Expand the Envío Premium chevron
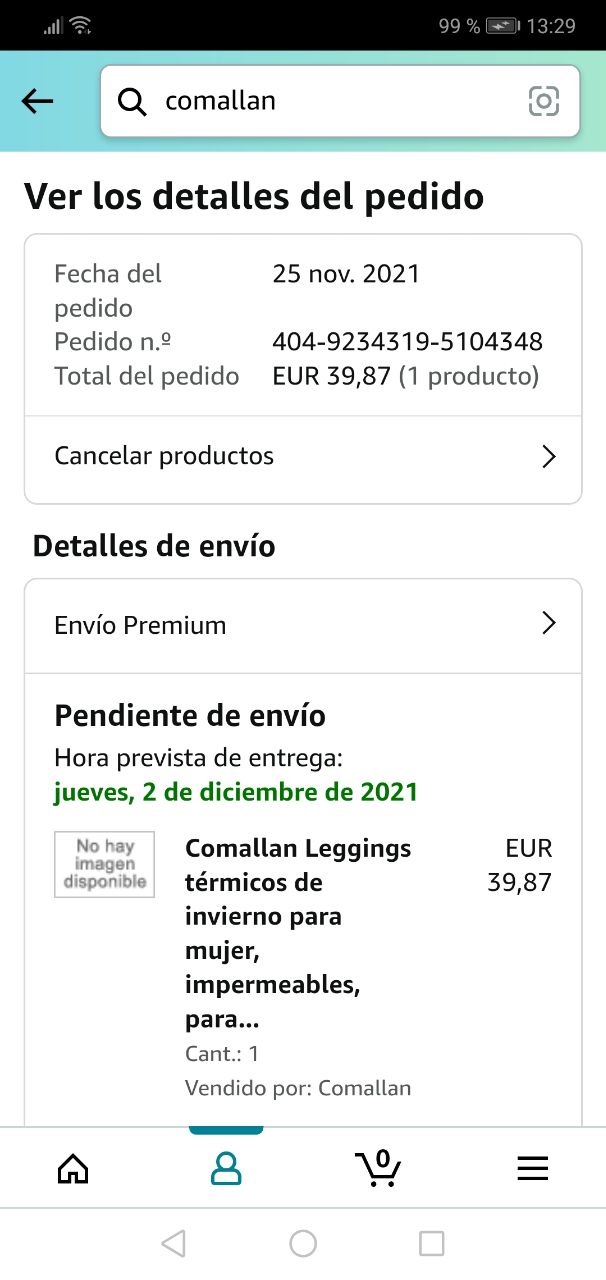 (548, 624)
